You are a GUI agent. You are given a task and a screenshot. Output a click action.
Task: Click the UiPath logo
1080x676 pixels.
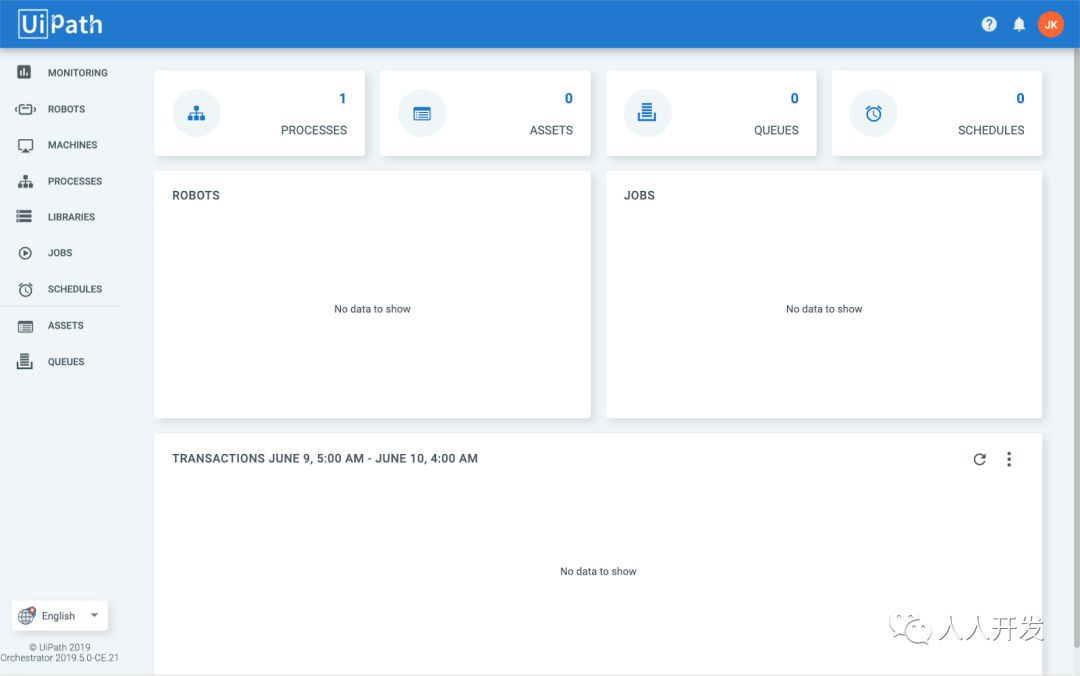click(61, 24)
